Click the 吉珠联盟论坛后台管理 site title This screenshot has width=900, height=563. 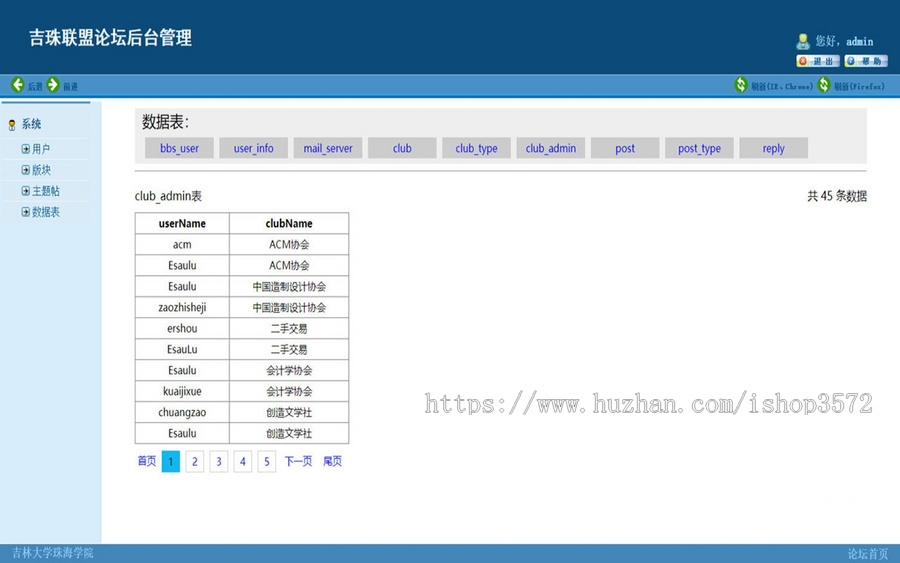pos(110,38)
